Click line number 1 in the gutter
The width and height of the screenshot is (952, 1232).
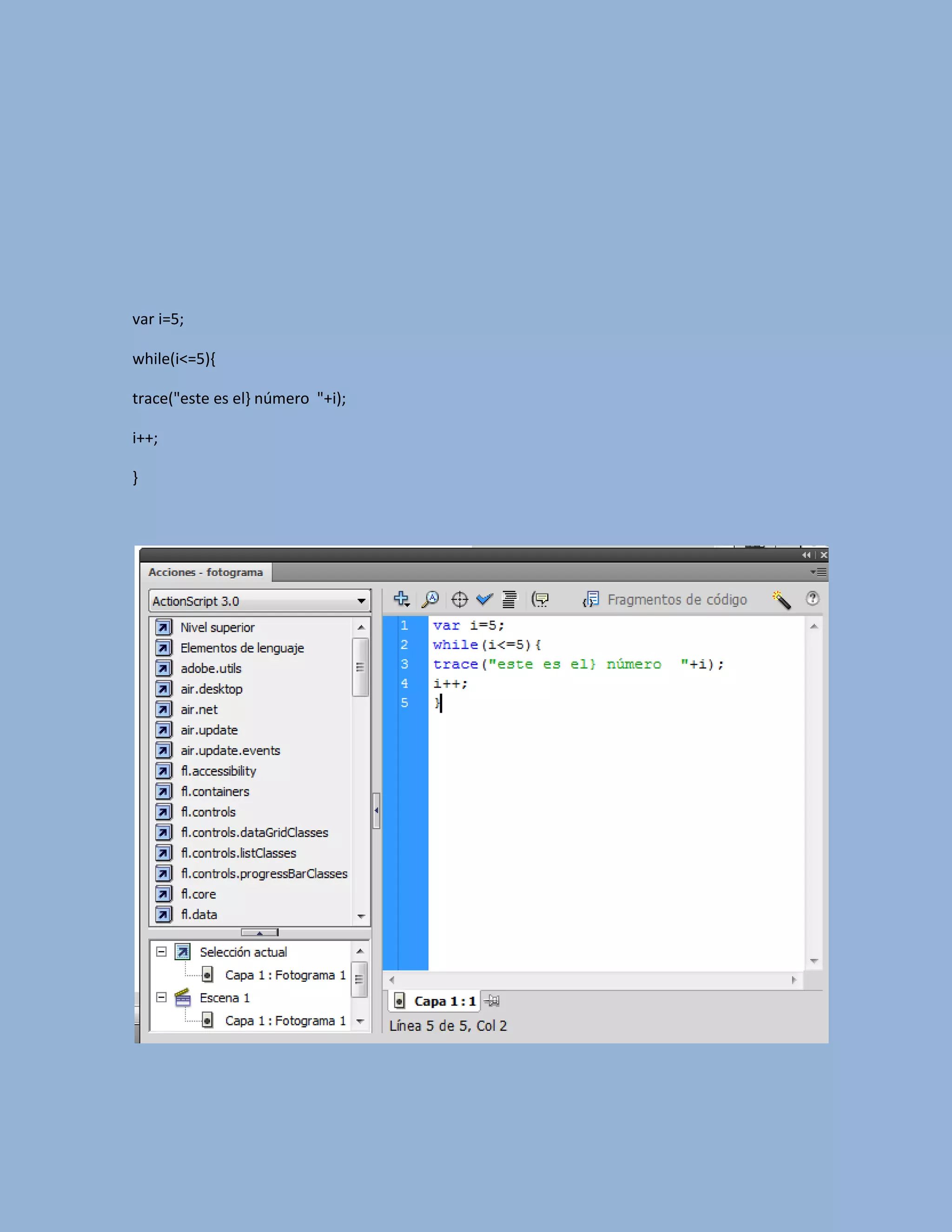coord(404,625)
